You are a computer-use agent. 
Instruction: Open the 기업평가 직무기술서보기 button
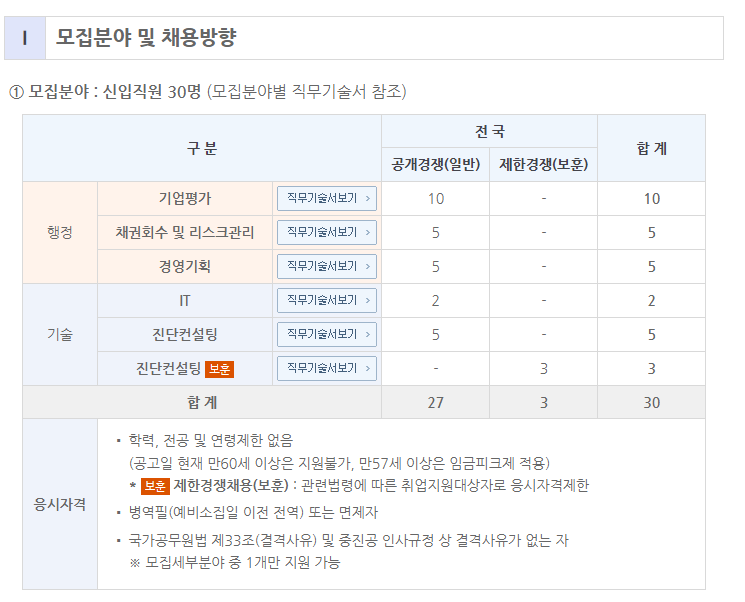326,198
